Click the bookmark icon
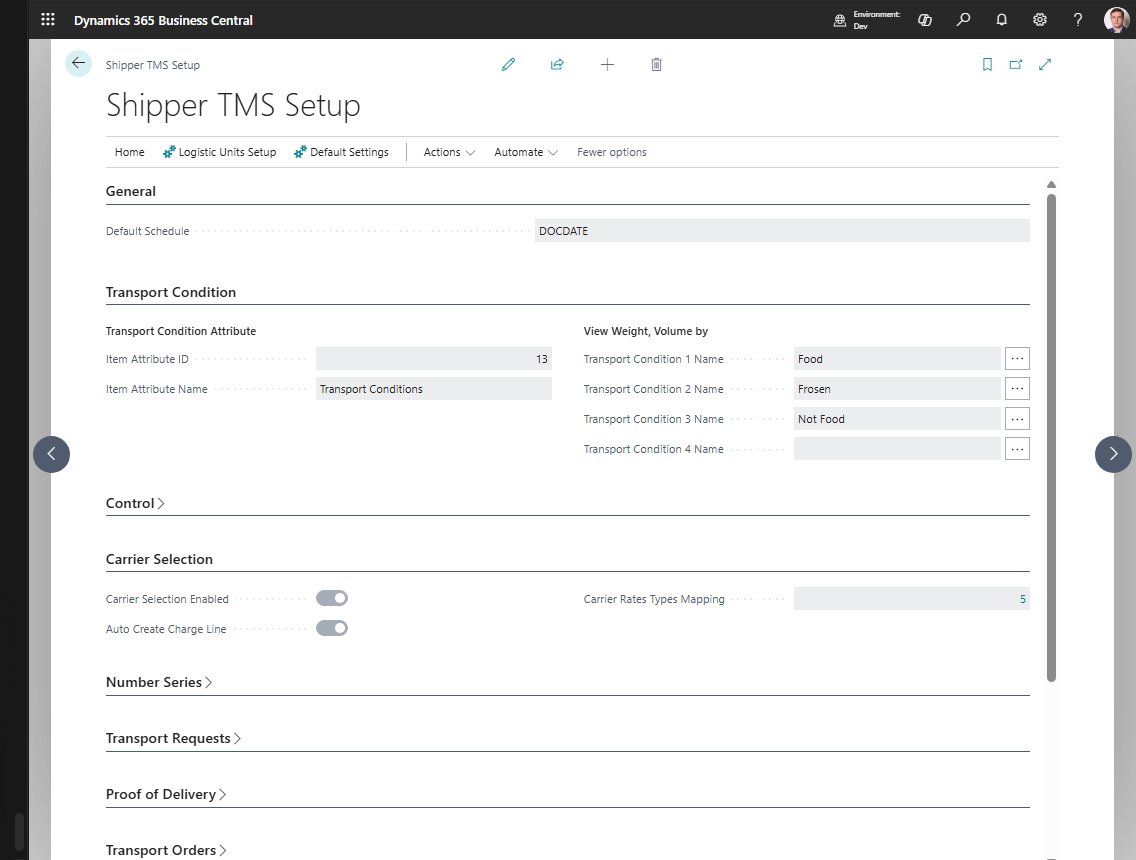Image resolution: width=1136 pixels, height=860 pixels. click(x=987, y=64)
